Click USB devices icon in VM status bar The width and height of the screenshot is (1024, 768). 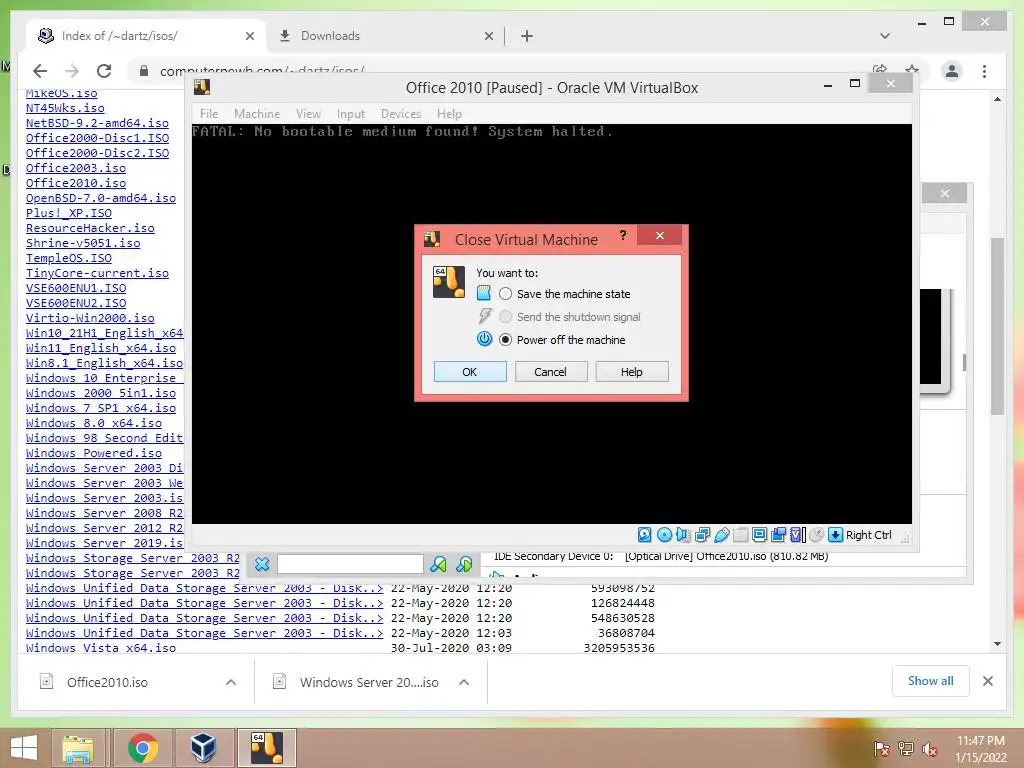point(722,535)
